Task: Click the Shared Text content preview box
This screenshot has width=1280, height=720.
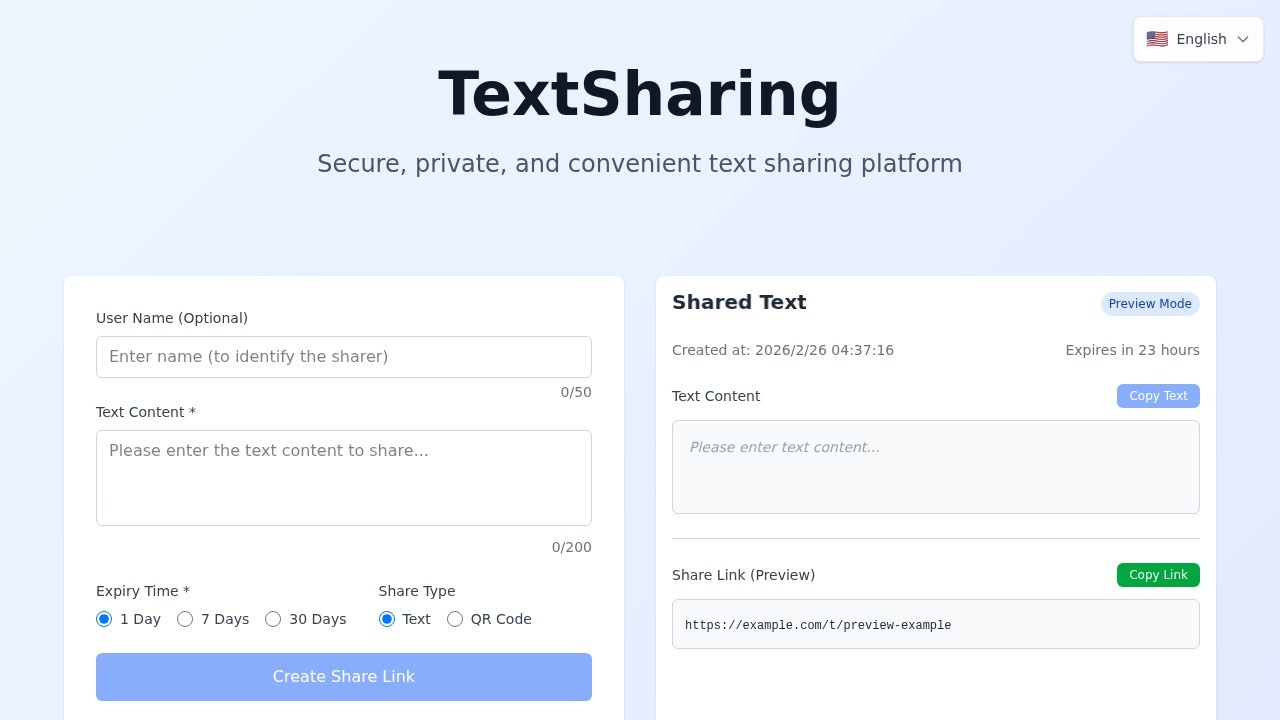Action: (x=936, y=467)
